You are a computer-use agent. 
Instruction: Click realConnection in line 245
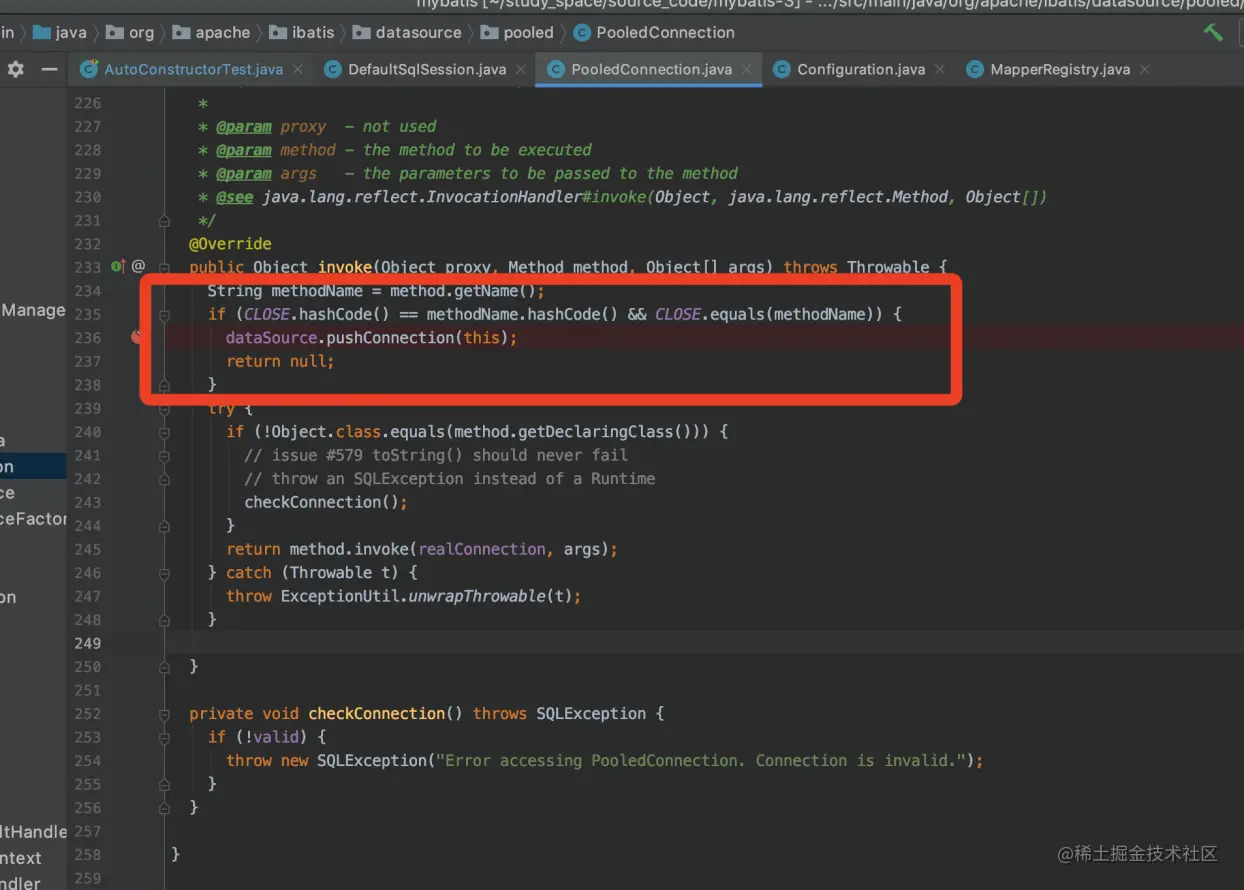pyautogui.click(x=483, y=549)
